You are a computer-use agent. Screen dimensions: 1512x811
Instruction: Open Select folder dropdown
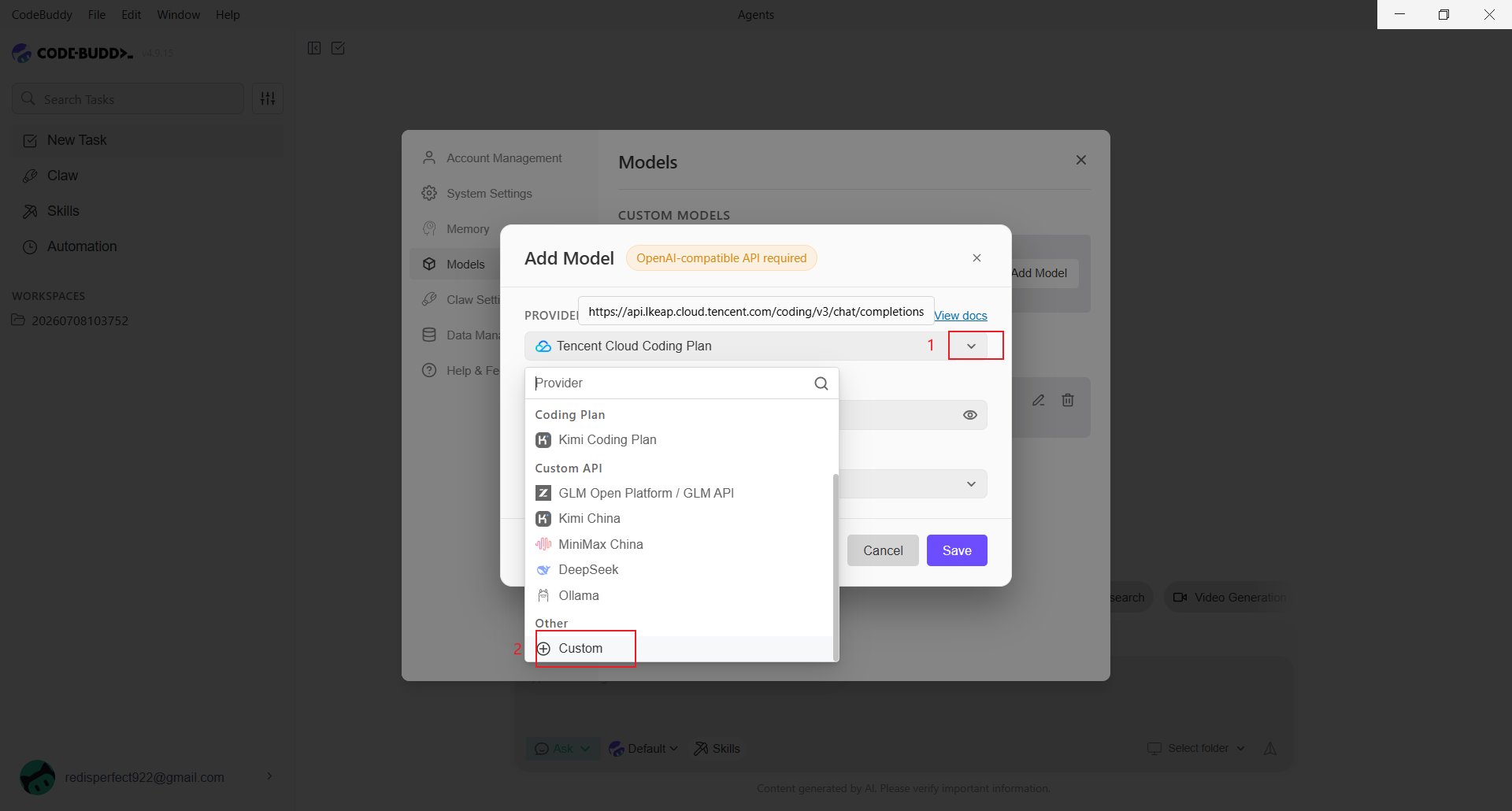click(1196, 748)
